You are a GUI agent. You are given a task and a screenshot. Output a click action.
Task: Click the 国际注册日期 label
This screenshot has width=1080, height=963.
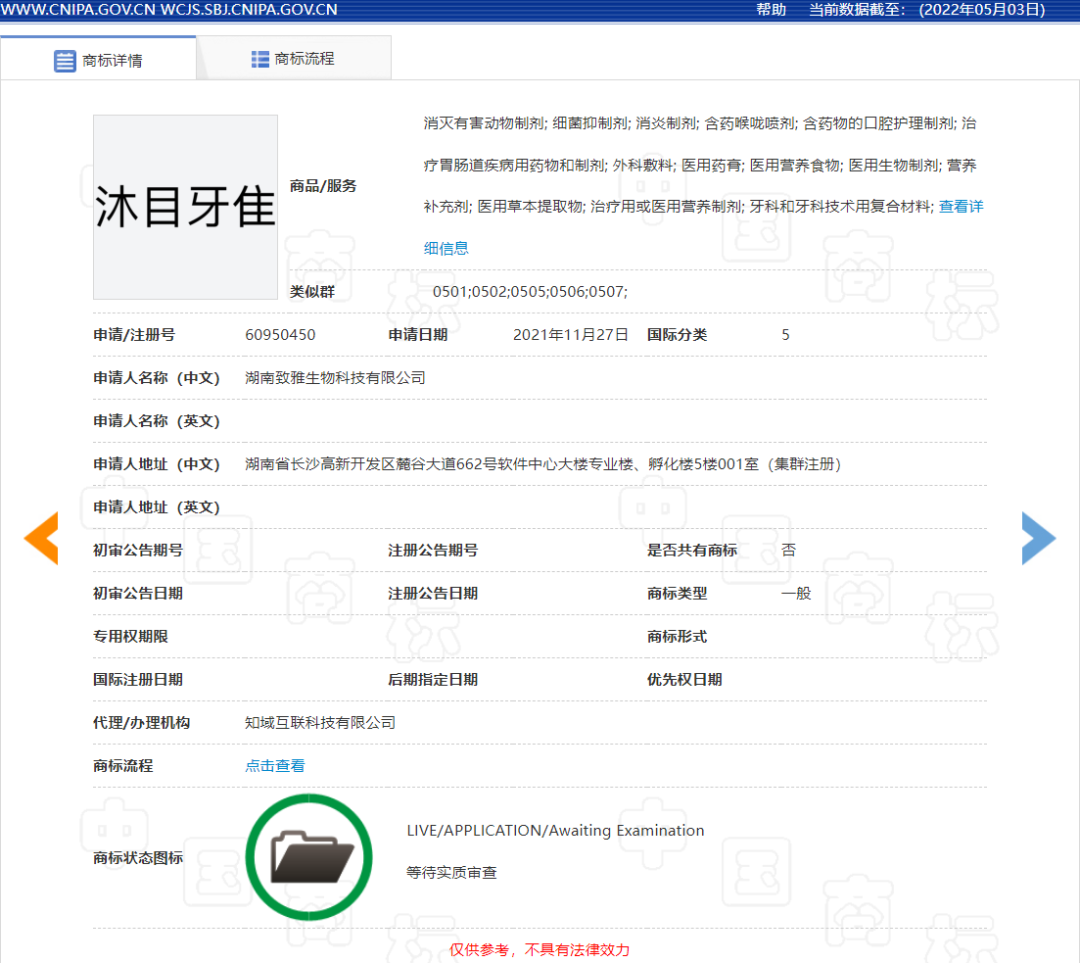(x=138, y=679)
